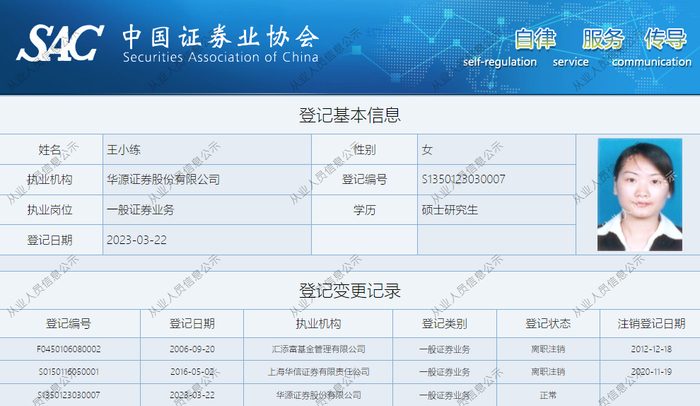Click record number S0150116050001
Viewport: 700px width, 406px height.
tap(69, 372)
